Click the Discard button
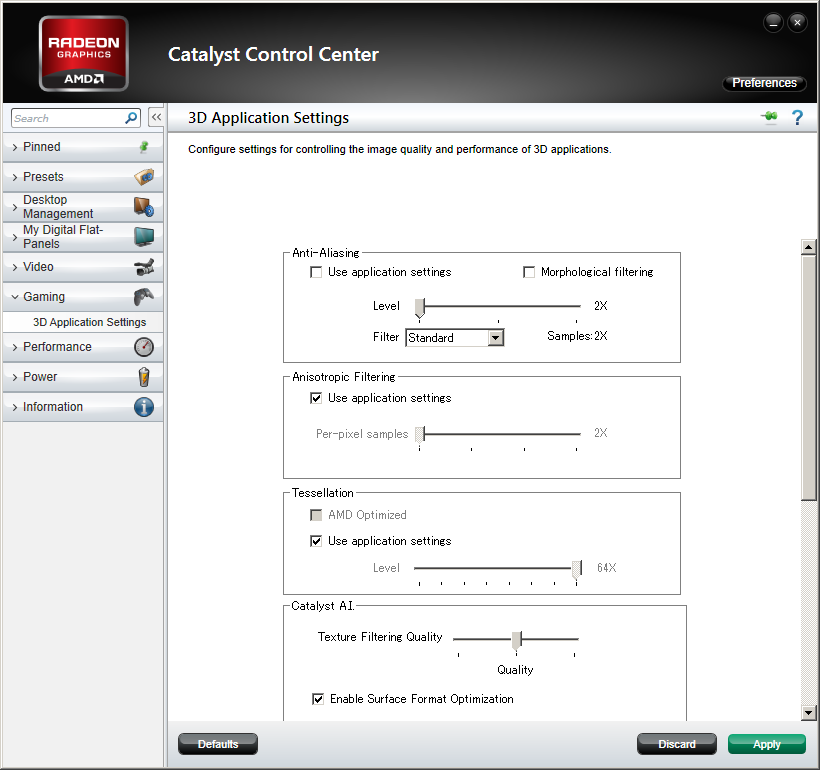The height and width of the screenshot is (770, 820). 677,744
